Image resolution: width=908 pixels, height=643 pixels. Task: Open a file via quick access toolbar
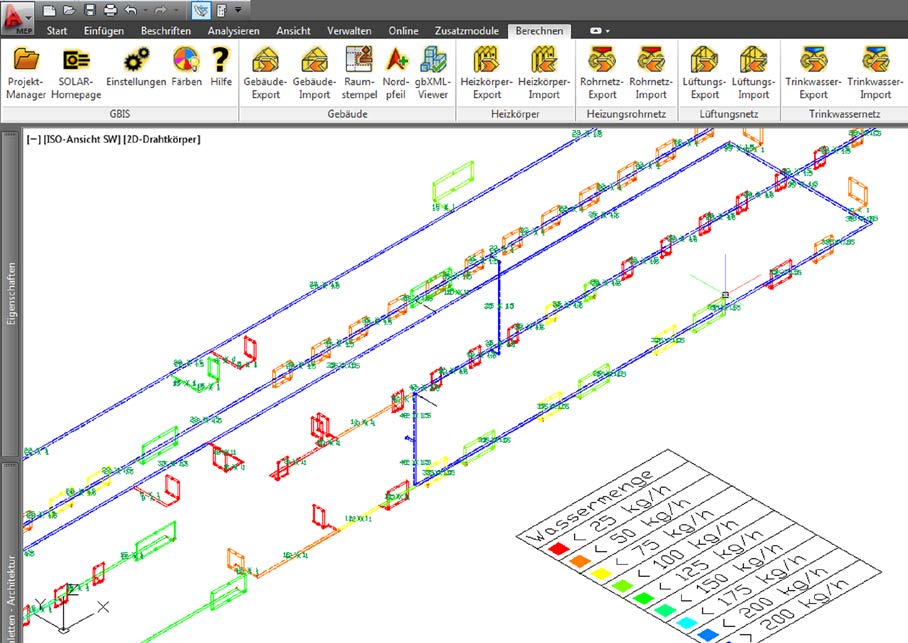69,10
